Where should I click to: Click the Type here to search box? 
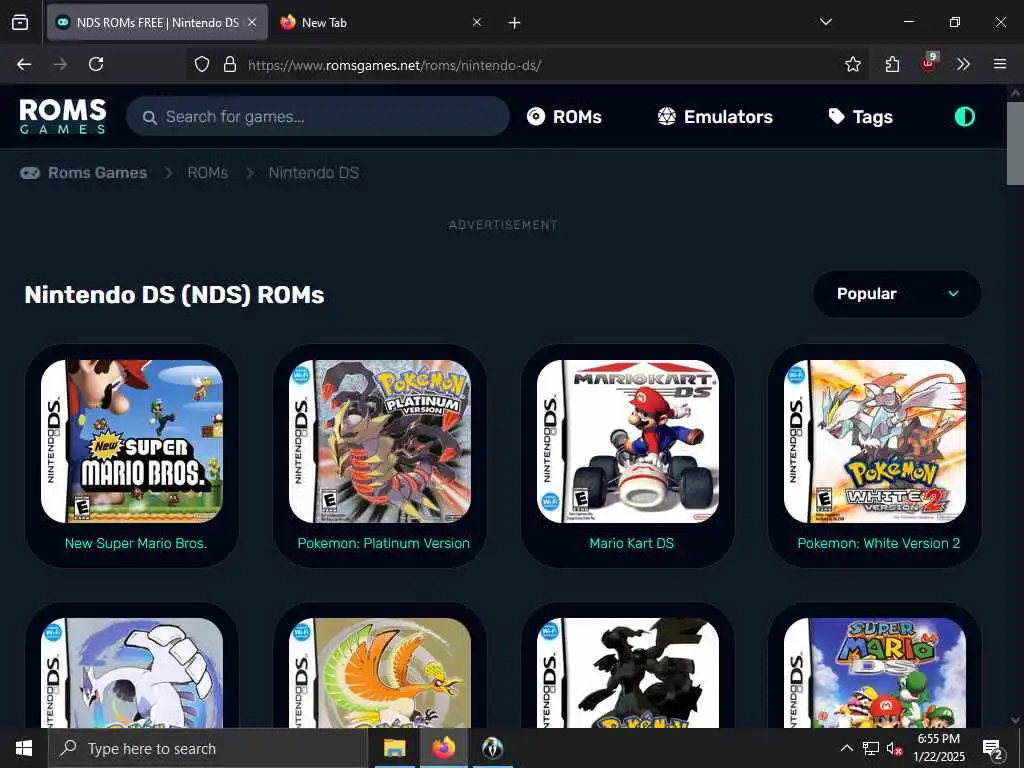pyautogui.click(x=208, y=748)
